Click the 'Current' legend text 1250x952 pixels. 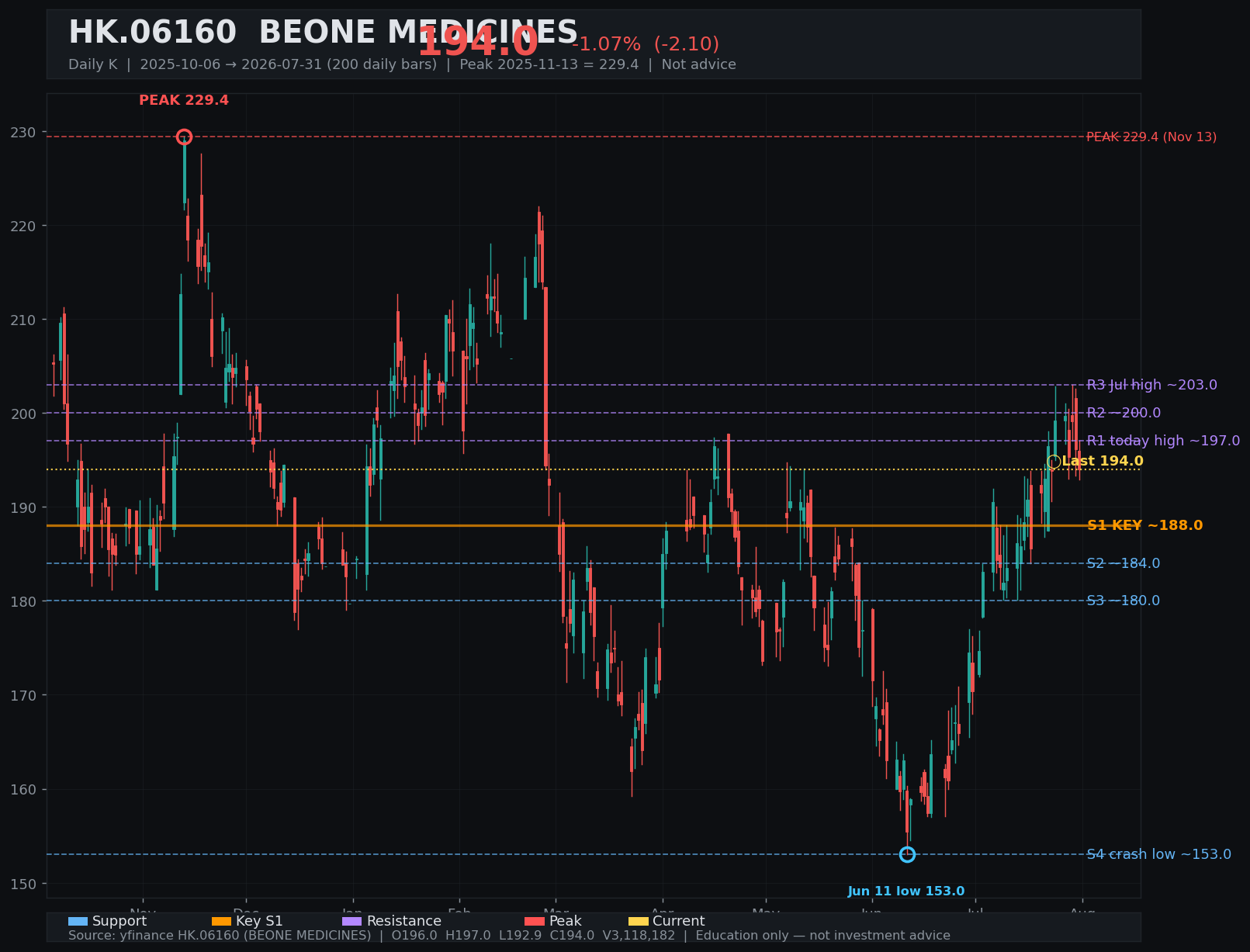[679, 921]
